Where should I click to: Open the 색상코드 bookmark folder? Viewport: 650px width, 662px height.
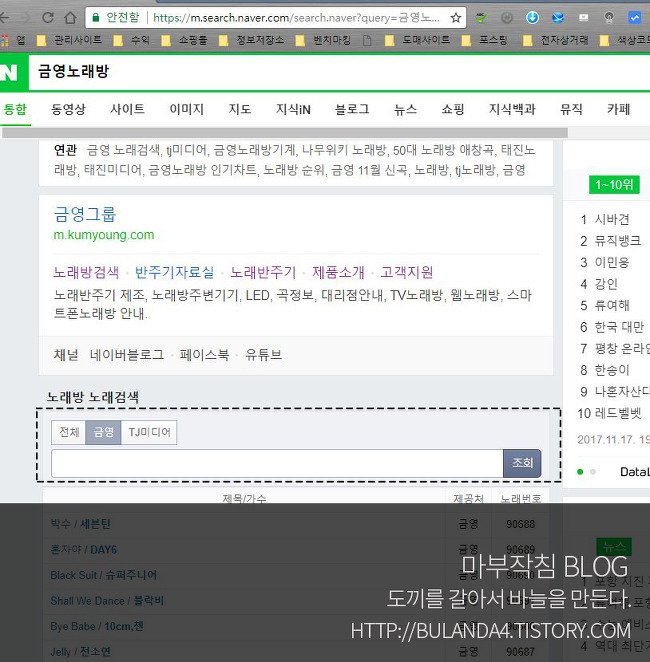coord(625,40)
